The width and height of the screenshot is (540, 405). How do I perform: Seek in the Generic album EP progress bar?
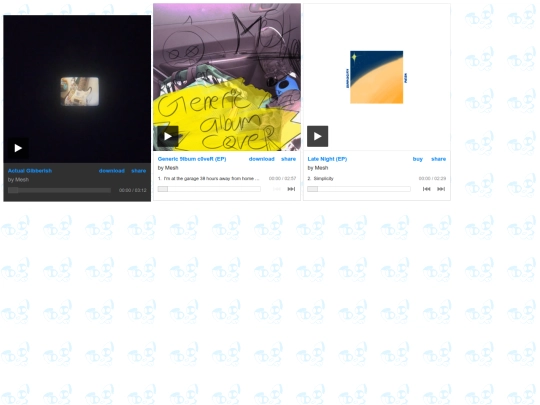click(x=209, y=189)
